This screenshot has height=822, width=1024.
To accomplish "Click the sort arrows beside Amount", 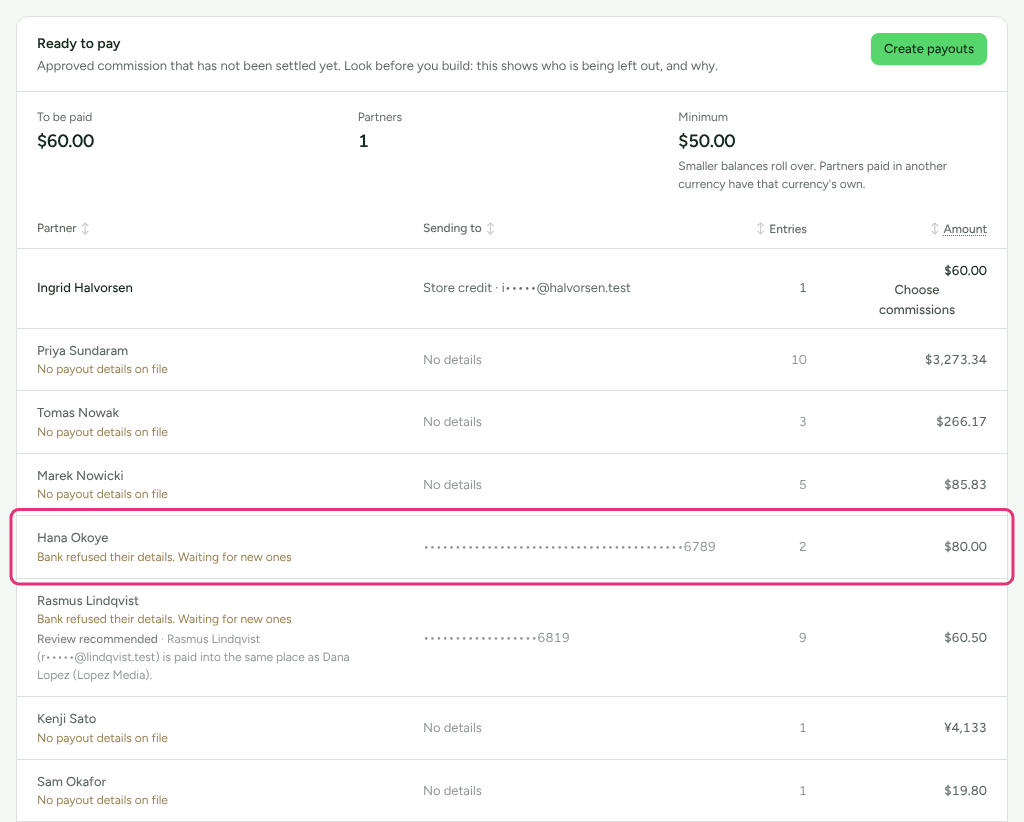I will pyautogui.click(x=935, y=229).
